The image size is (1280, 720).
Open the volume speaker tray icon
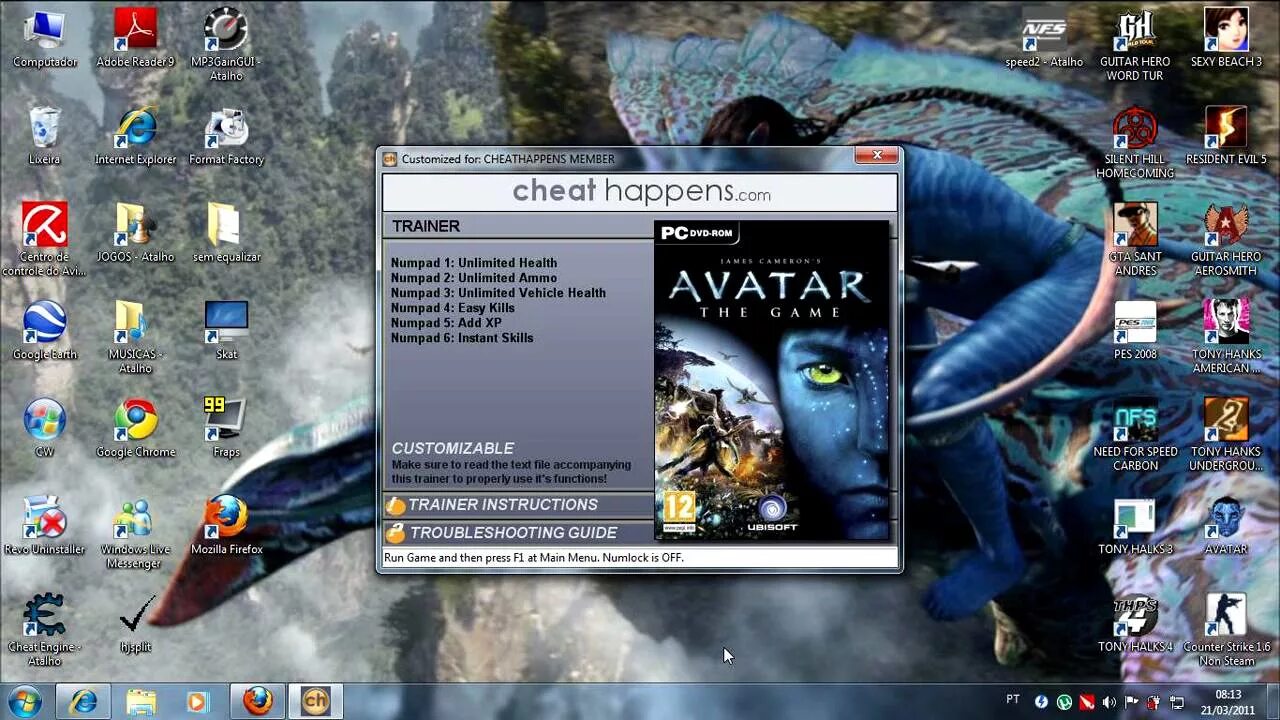point(1109,702)
